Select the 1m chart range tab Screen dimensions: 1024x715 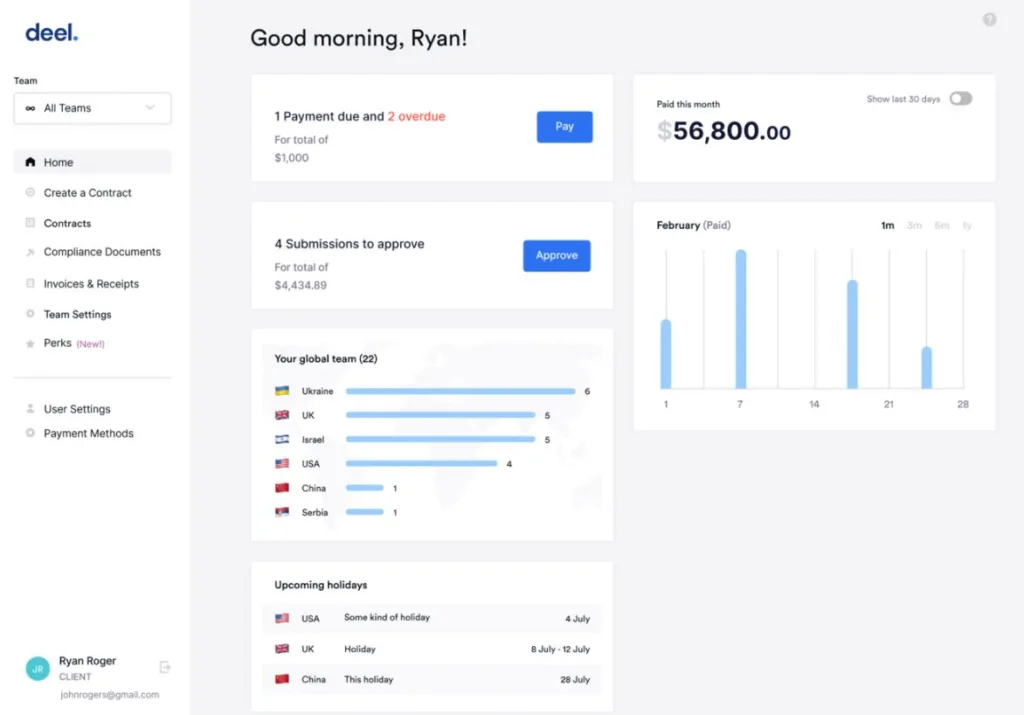pyautogui.click(x=887, y=226)
